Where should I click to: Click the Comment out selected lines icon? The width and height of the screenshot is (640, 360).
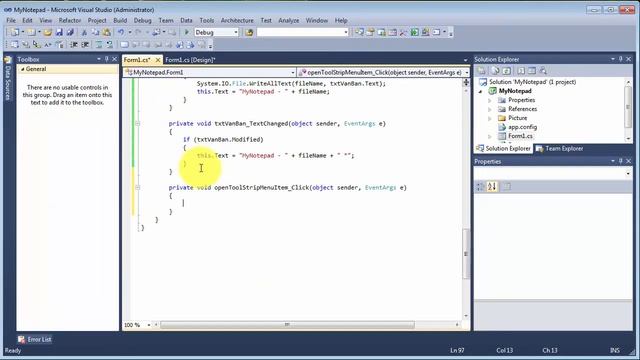click(x=99, y=44)
